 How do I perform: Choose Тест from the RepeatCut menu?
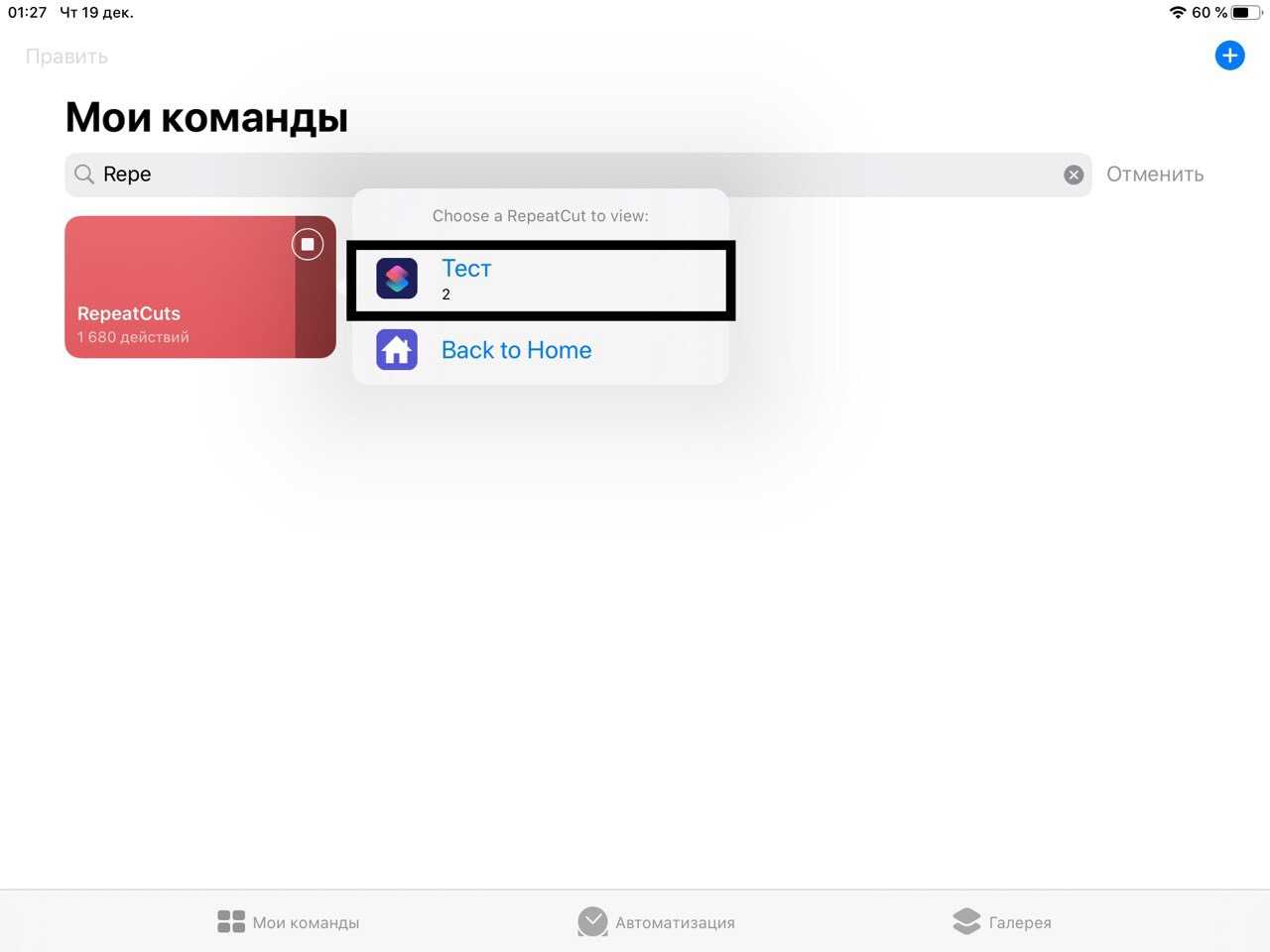[x=541, y=280]
